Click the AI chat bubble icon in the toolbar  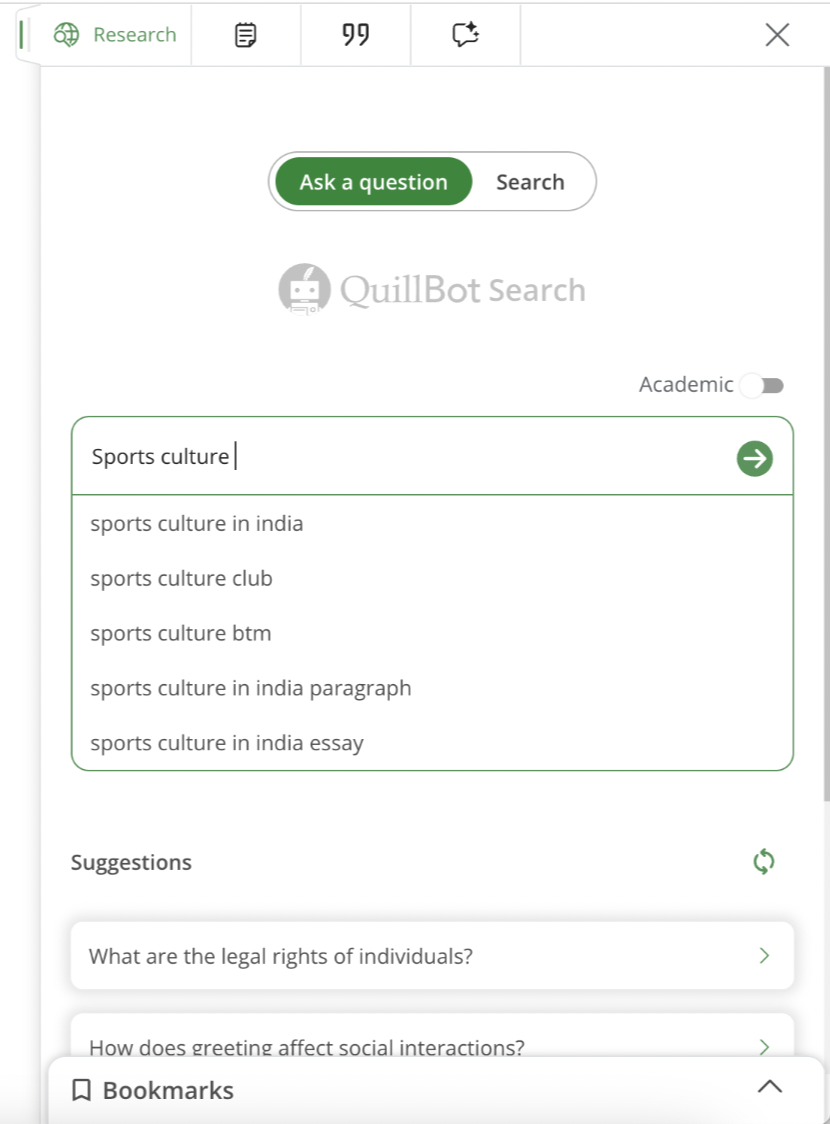(464, 34)
